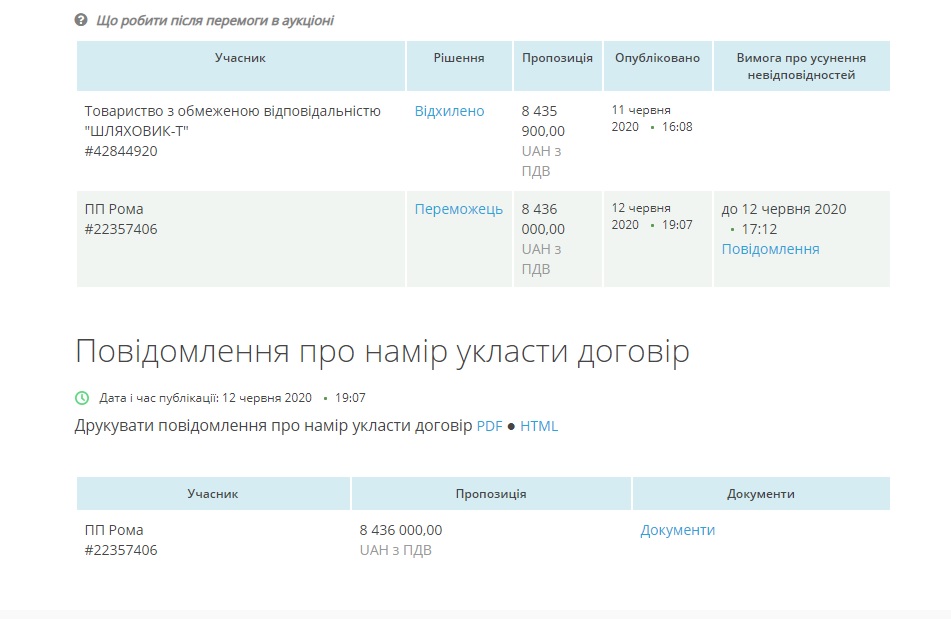Click the question mark help icon
951x619 pixels.
click(82, 20)
